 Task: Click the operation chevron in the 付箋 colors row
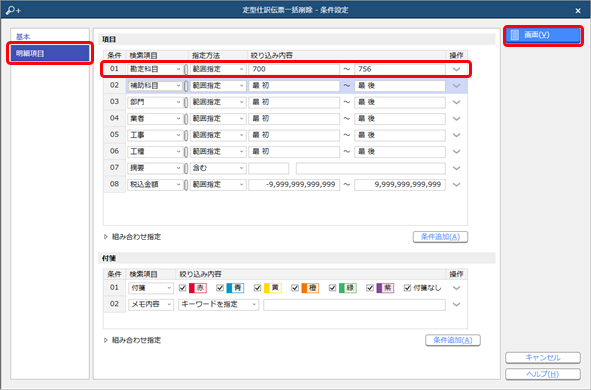(x=456, y=288)
